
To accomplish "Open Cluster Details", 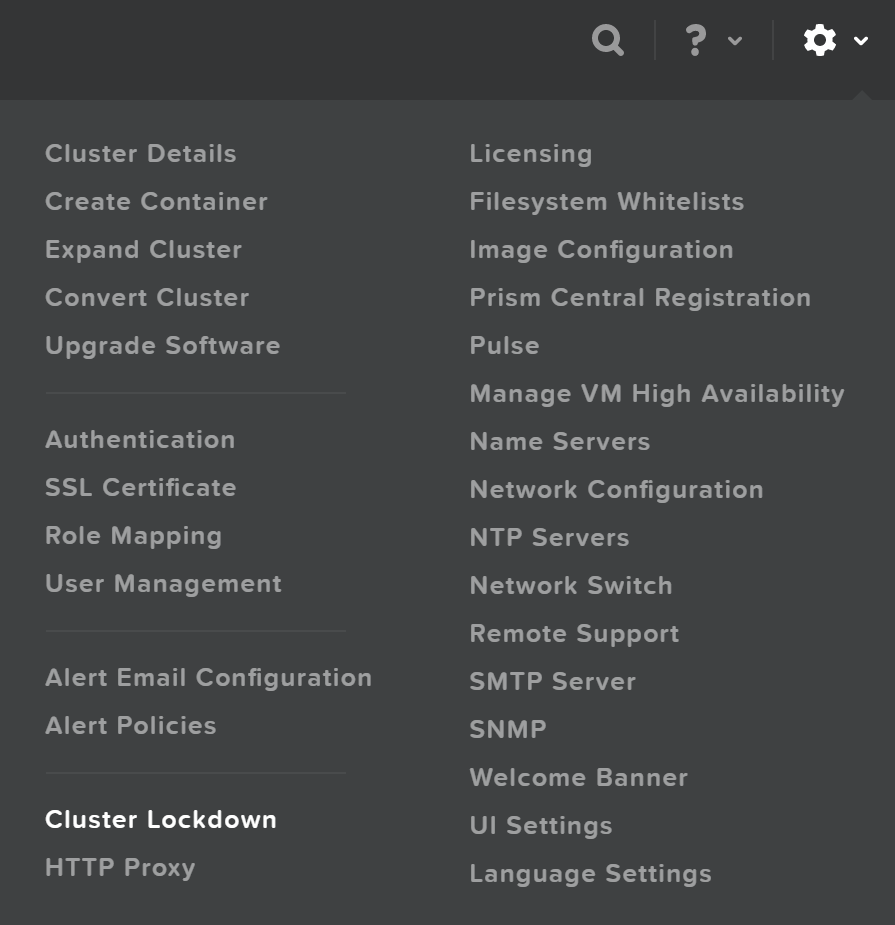I will 140,153.
